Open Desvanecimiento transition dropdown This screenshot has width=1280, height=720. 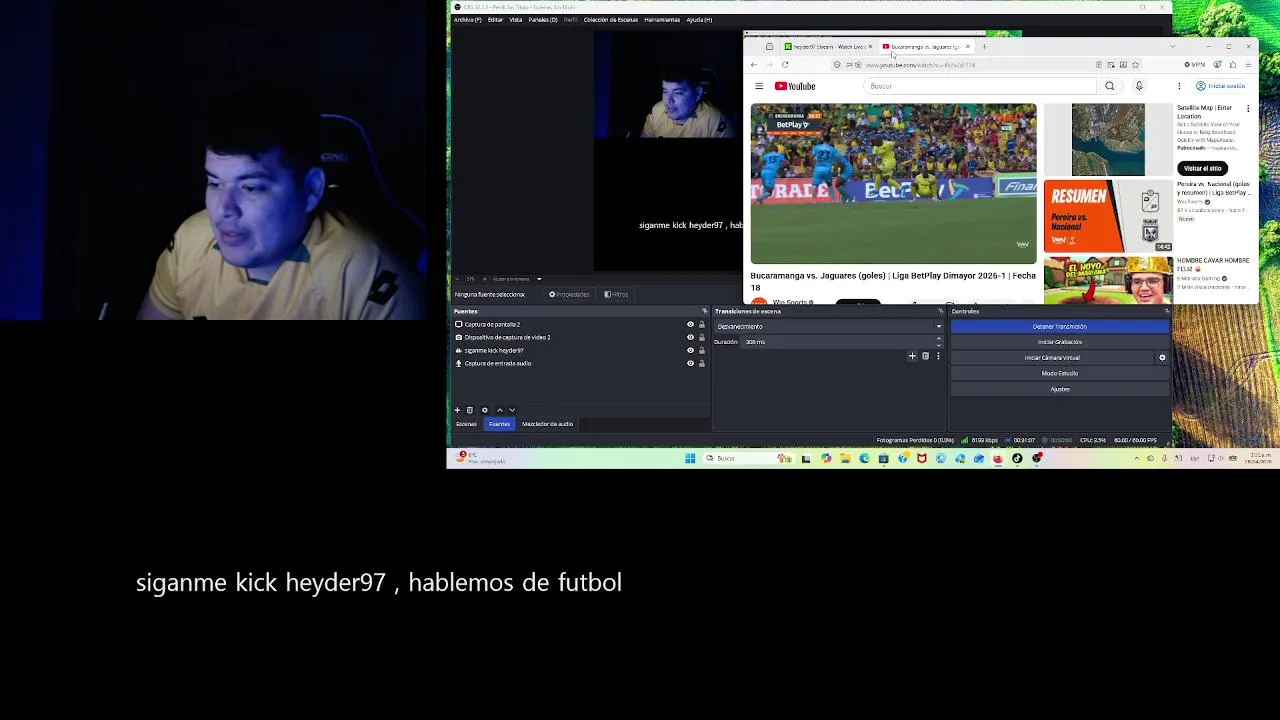click(x=829, y=326)
